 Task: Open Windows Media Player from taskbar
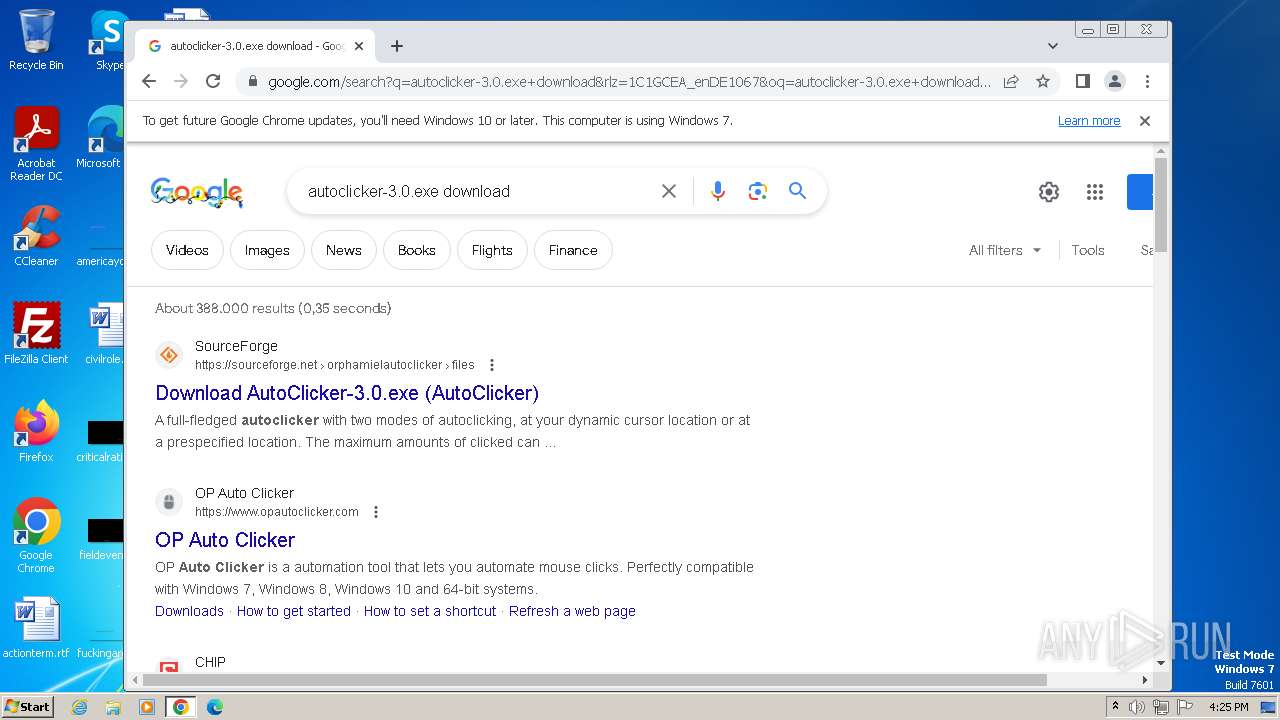147,707
